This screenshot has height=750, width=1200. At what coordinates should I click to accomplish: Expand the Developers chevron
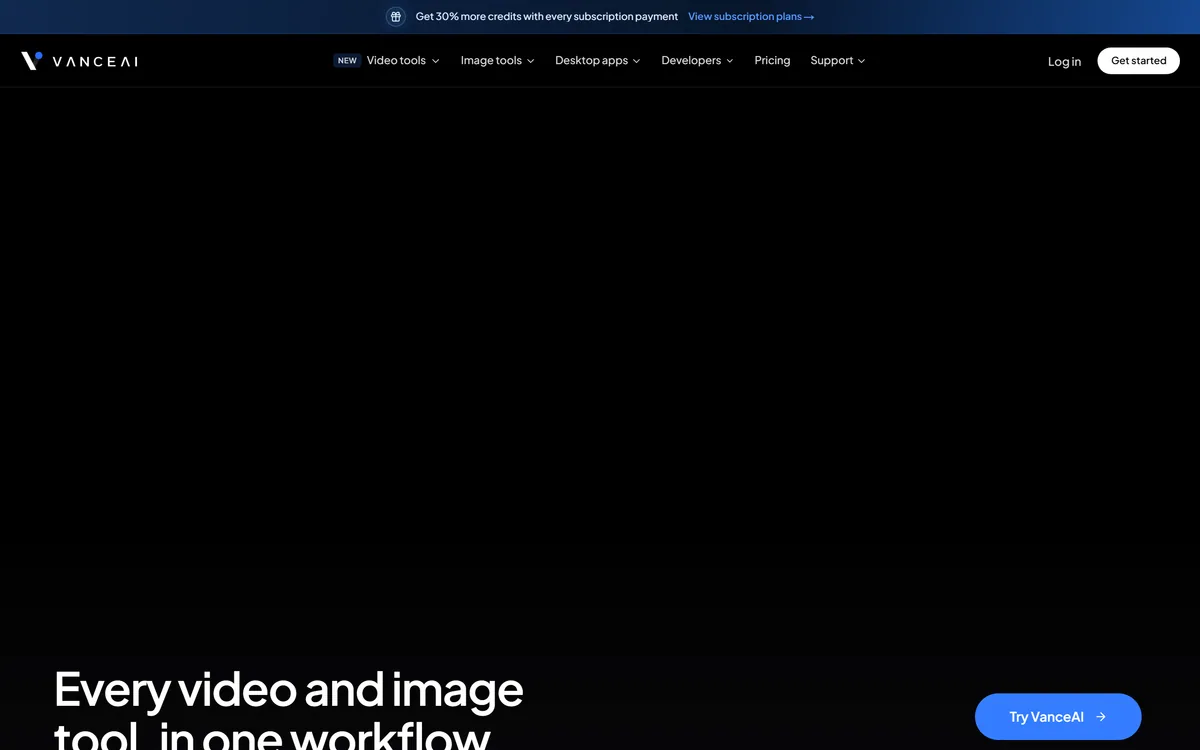coord(730,61)
